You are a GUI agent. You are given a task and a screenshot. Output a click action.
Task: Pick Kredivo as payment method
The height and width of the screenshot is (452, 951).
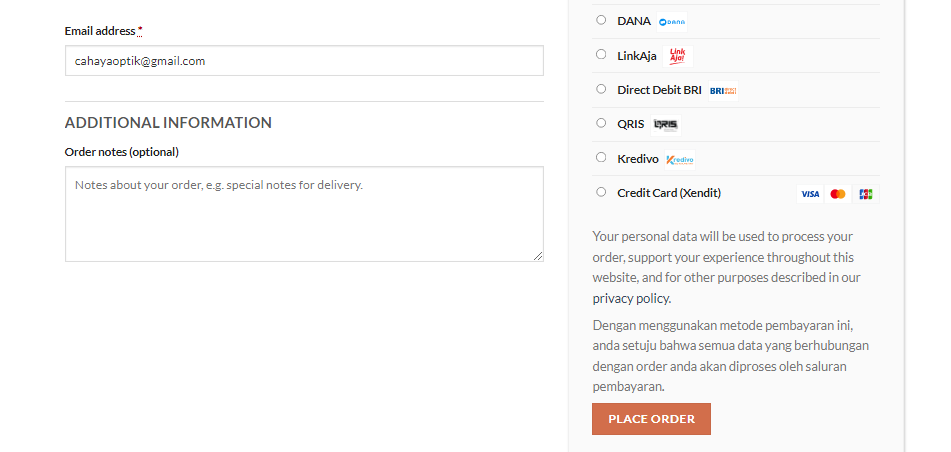(601, 157)
